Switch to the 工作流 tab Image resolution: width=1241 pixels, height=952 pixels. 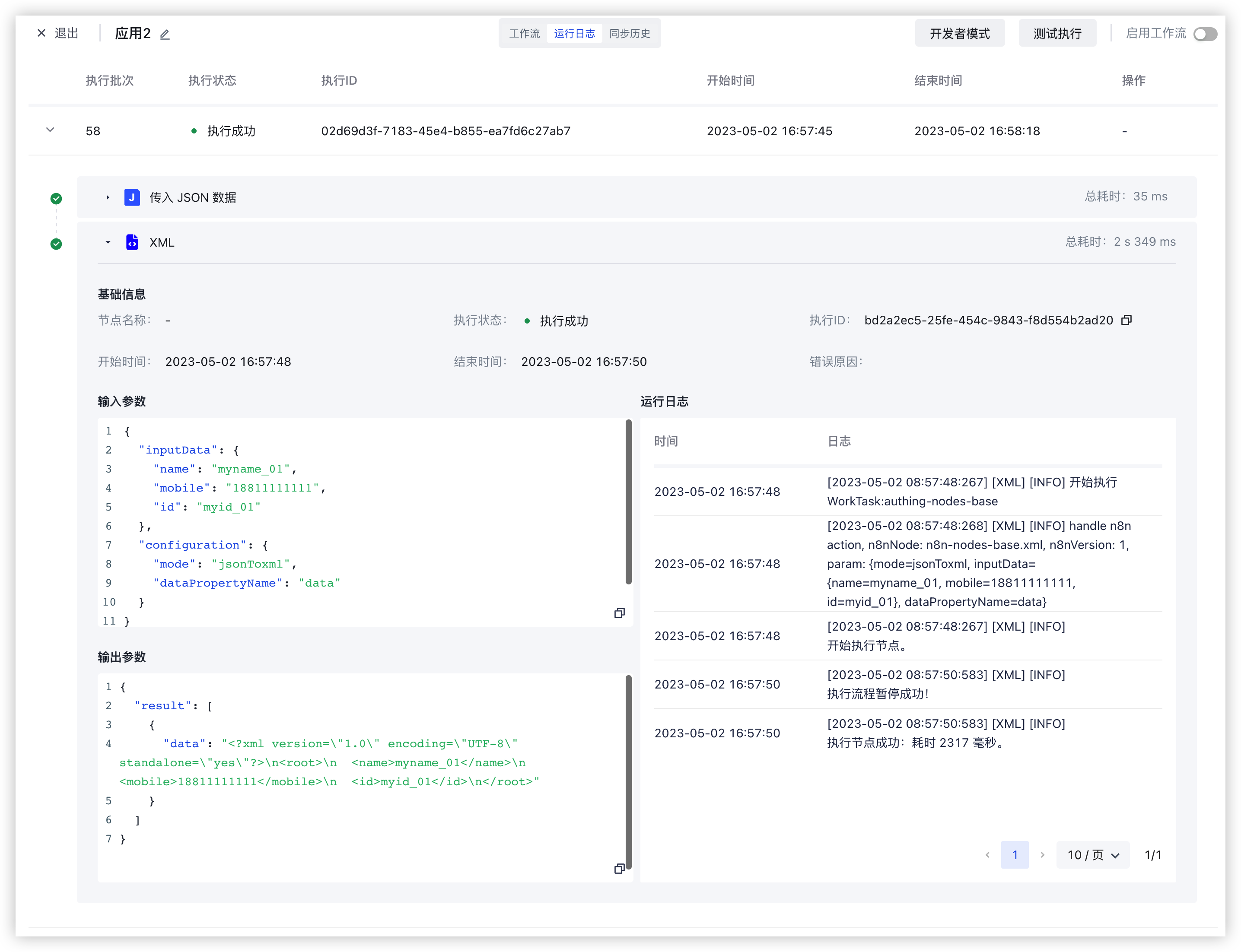pos(524,34)
